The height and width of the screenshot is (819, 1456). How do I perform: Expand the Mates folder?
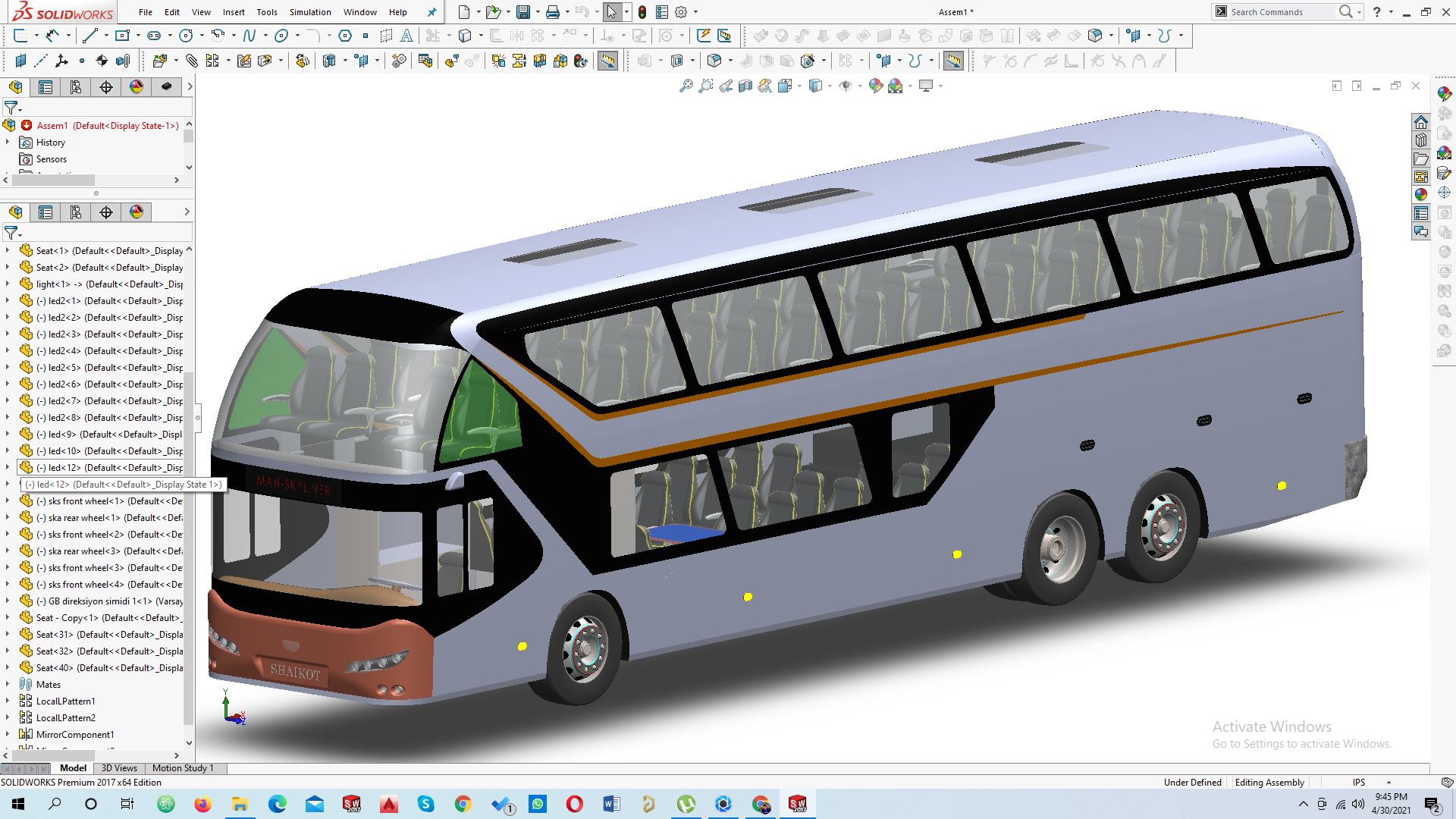pos(8,685)
